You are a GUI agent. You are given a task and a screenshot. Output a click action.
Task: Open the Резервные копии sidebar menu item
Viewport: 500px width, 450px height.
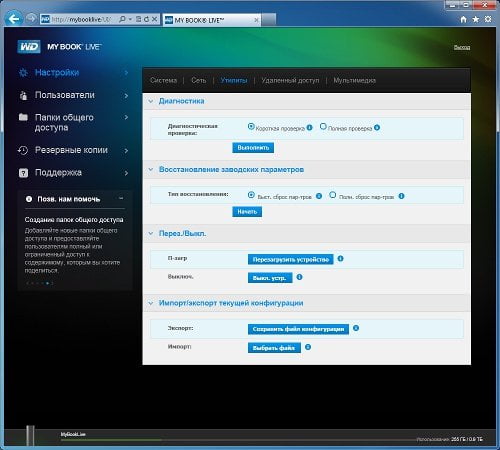(73, 150)
